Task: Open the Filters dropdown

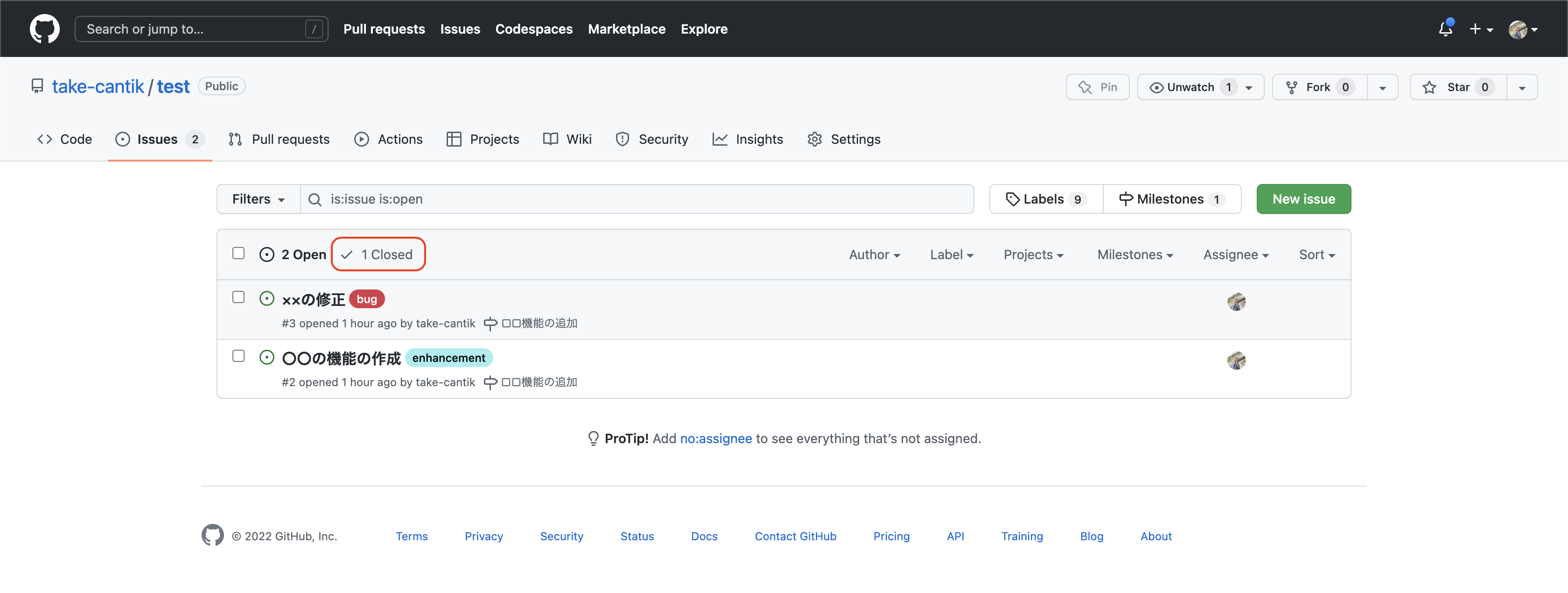Action: pos(258,198)
